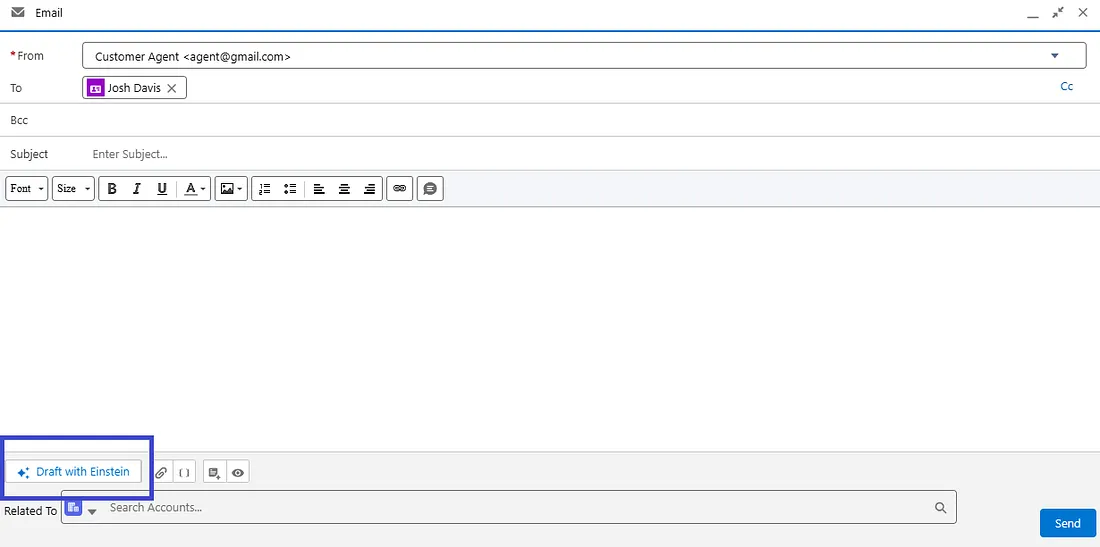Open the text color picker
Screen dimensions: 1100x547
[x=194, y=189]
